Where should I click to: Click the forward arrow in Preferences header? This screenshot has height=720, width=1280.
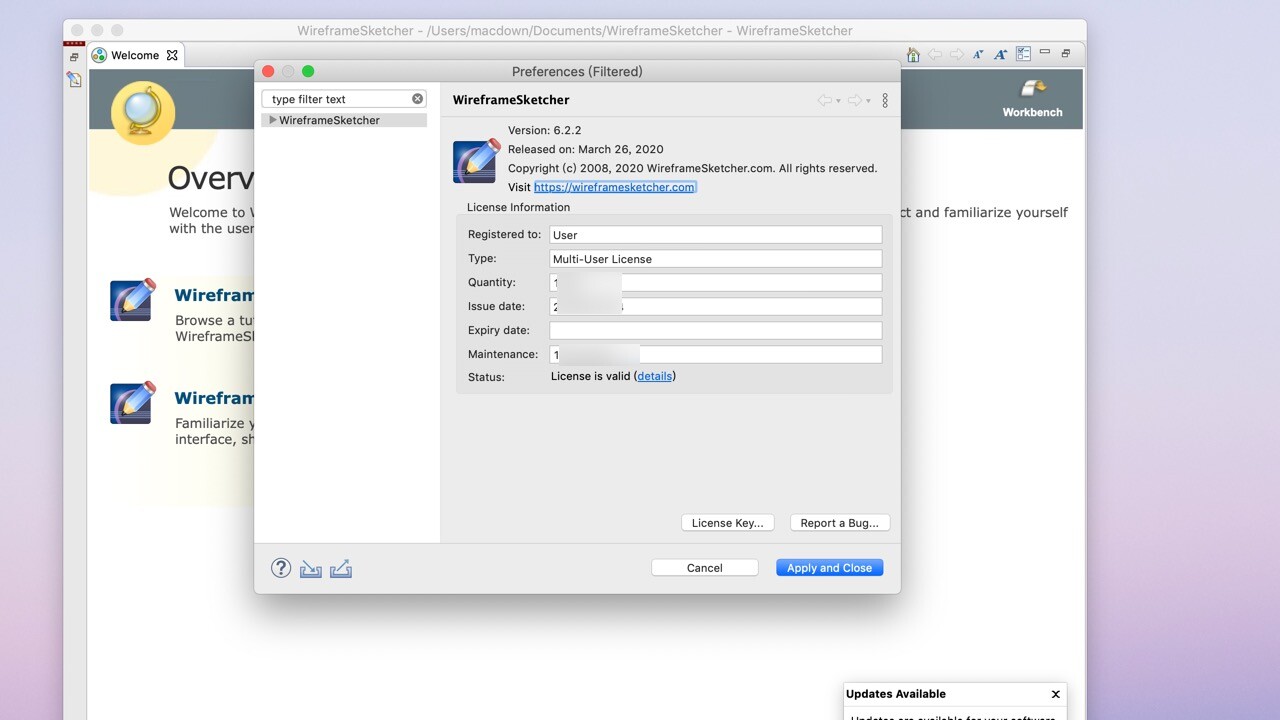pyautogui.click(x=854, y=100)
